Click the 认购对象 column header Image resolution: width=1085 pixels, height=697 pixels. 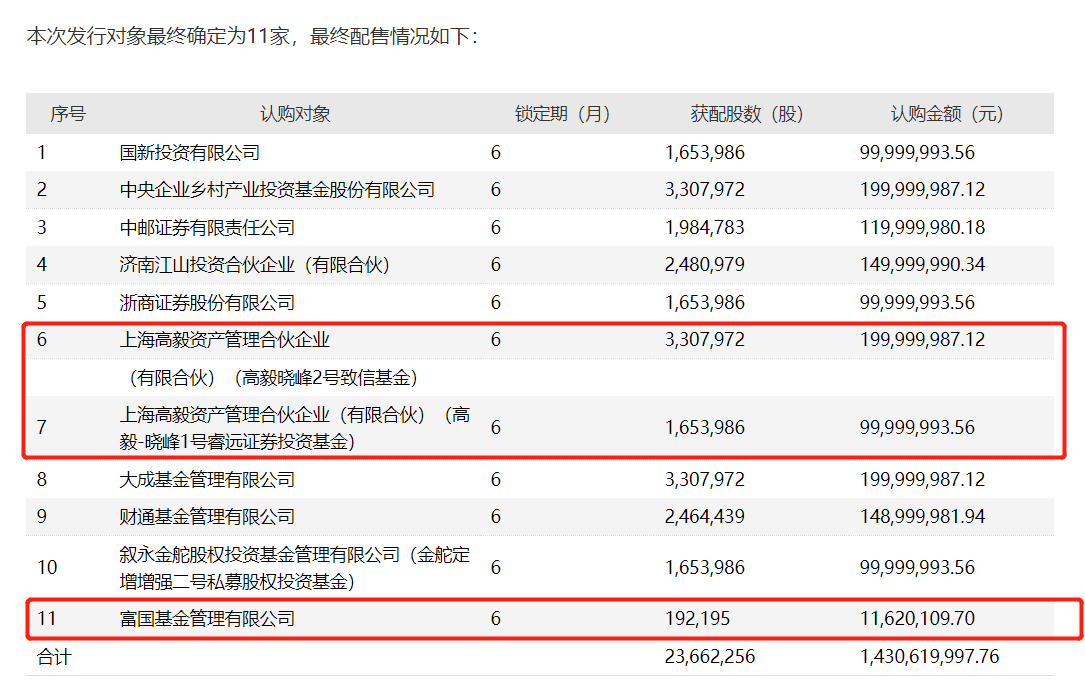pyautogui.click(x=295, y=114)
